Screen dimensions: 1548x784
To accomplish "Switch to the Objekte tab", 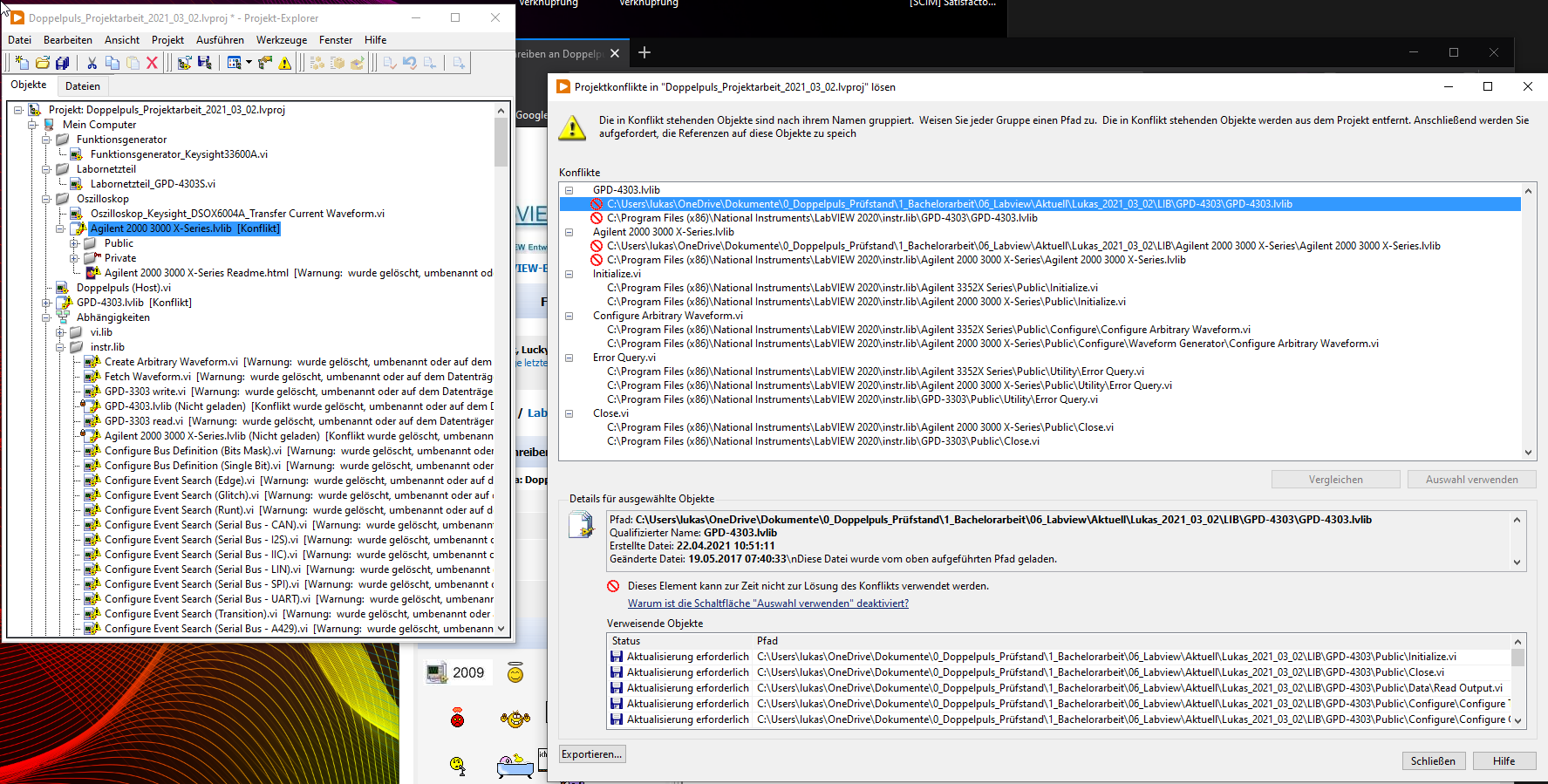I will [x=29, y=85].
